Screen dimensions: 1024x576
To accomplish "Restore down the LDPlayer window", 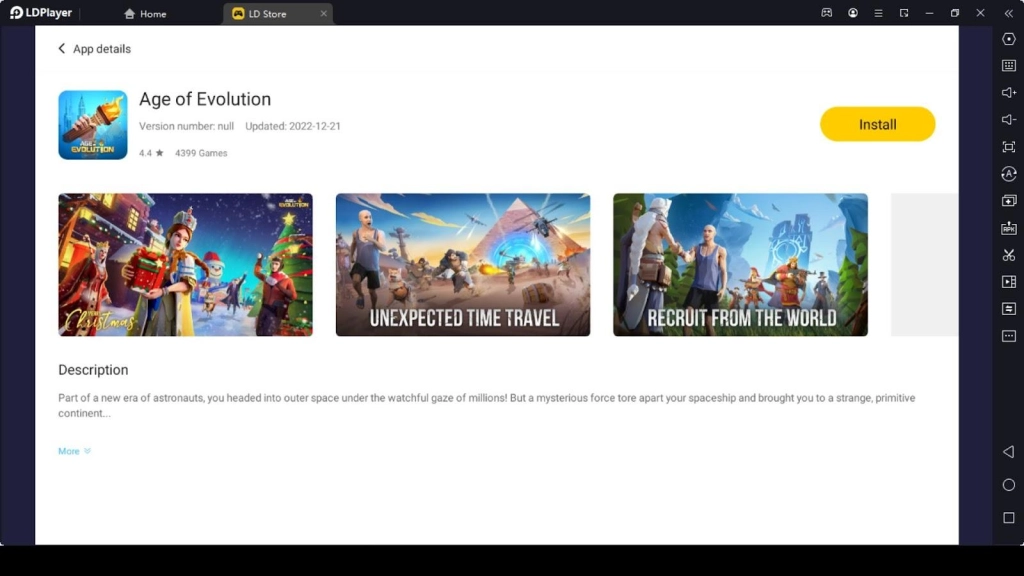I will (955, 13).
